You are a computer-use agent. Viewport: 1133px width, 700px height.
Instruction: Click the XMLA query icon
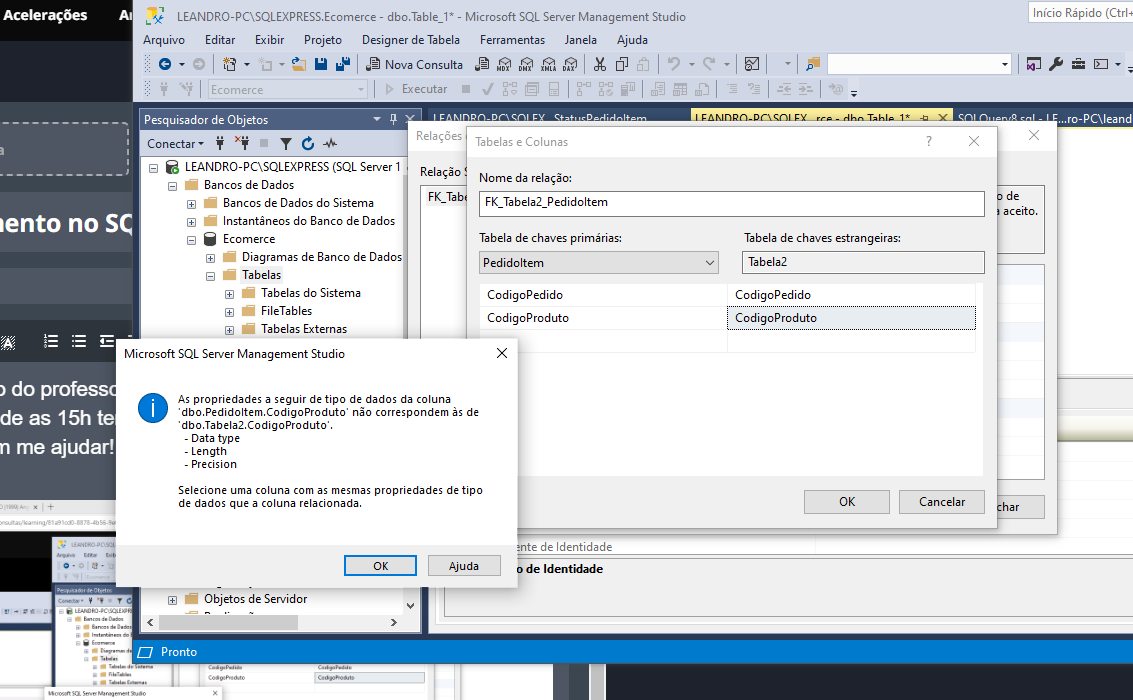548,64
